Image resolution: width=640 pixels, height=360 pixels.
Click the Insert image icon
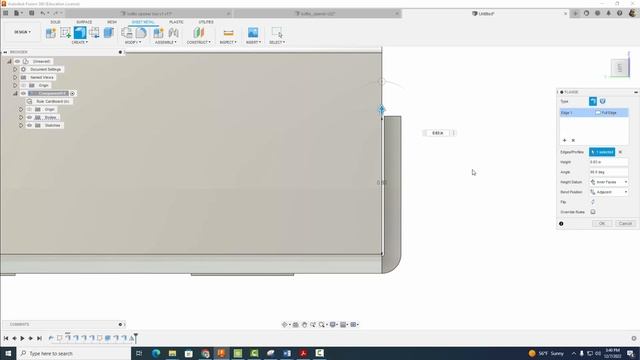tap(253, 33)
